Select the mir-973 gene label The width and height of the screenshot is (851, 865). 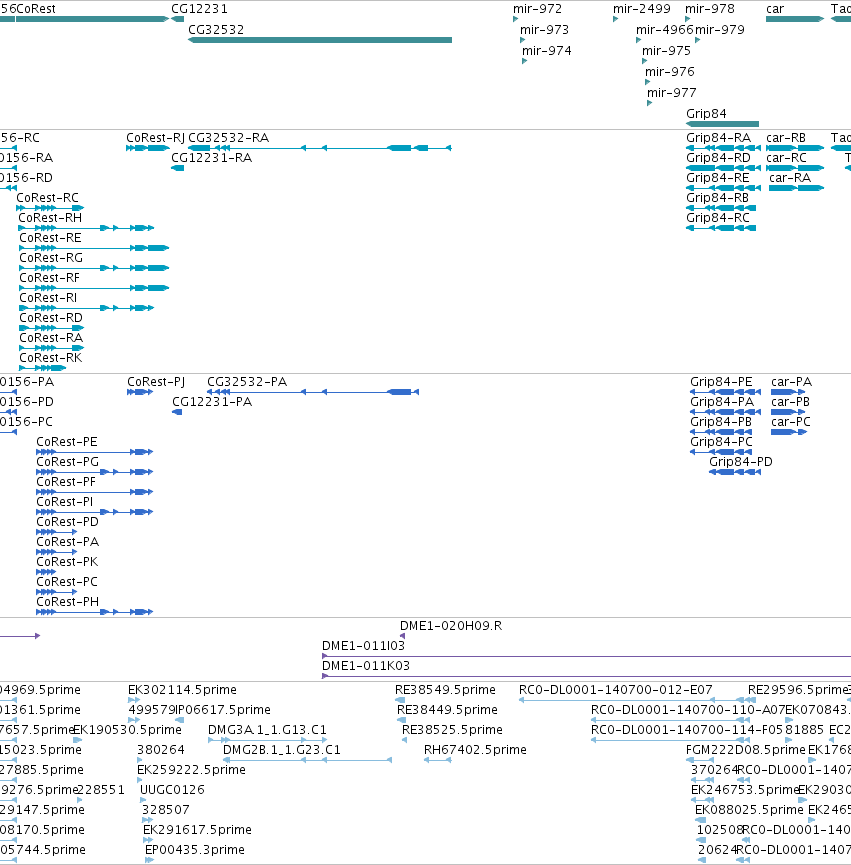click(544, 30)
